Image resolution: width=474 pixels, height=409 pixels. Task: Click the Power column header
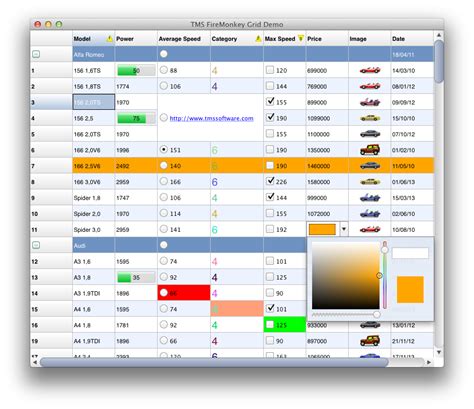(x=136, y=39)
